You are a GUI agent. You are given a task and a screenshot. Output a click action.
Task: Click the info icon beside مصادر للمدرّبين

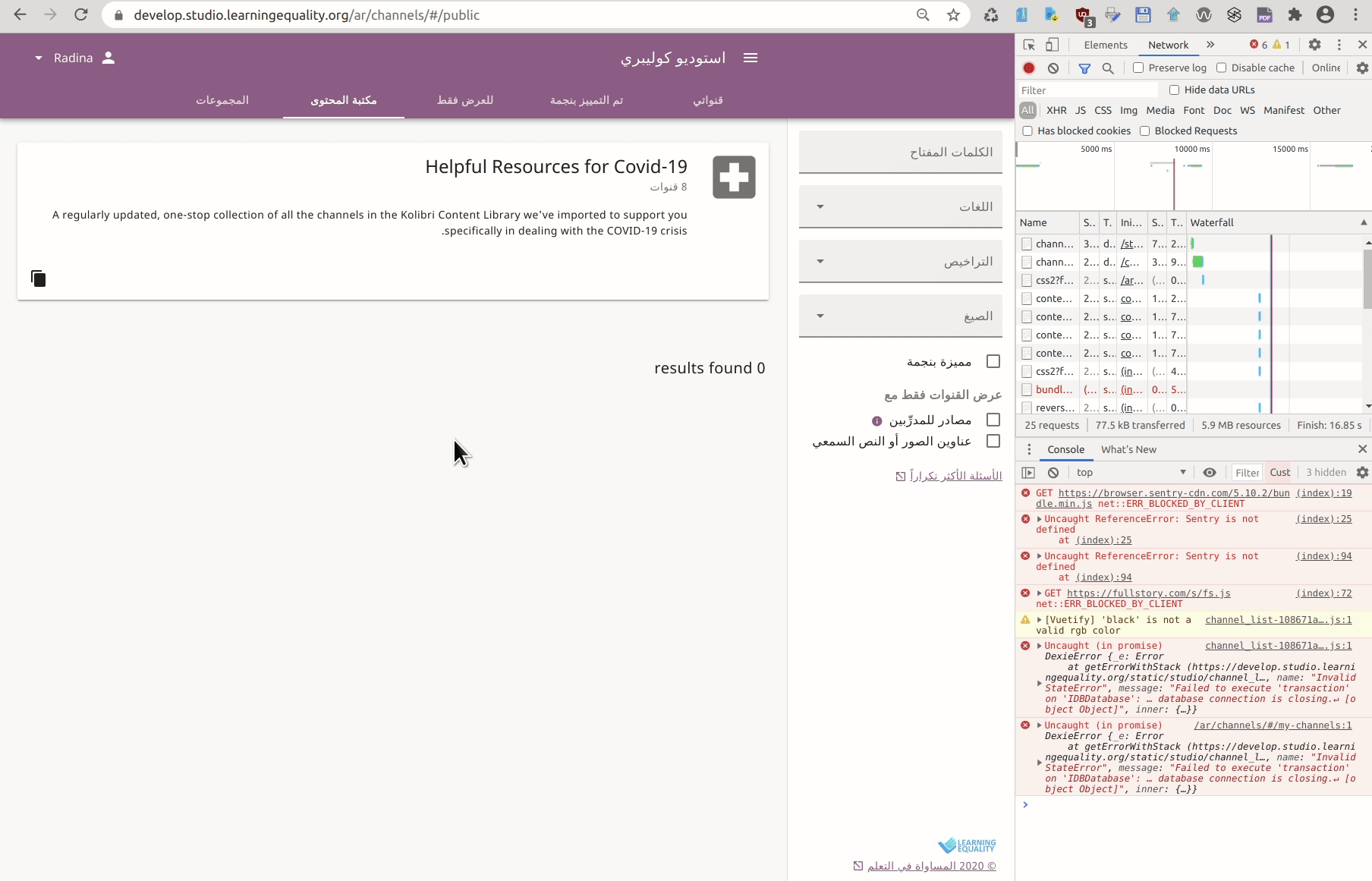tap(877, 420)
